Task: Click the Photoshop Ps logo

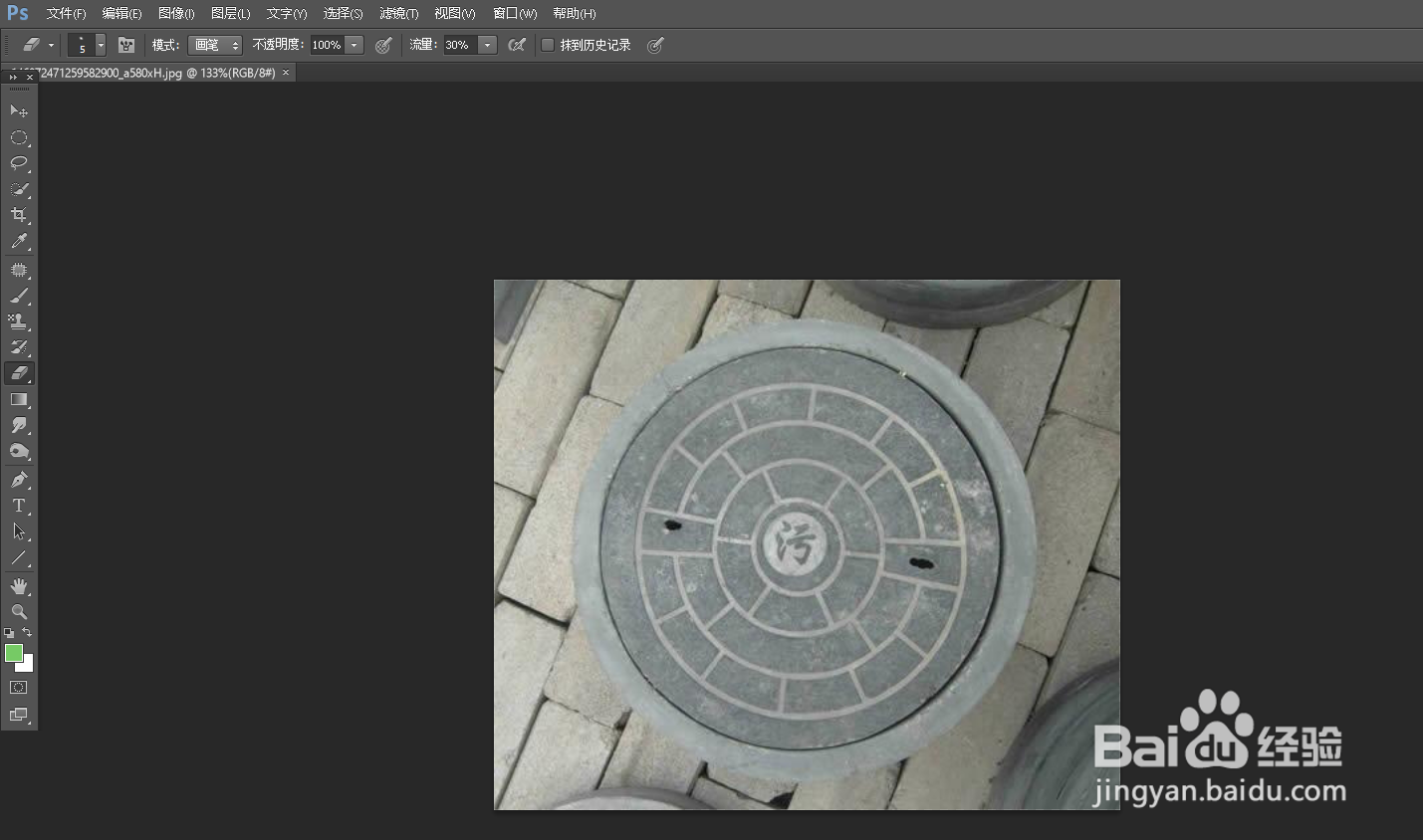Action: click(x=18, y=13)
